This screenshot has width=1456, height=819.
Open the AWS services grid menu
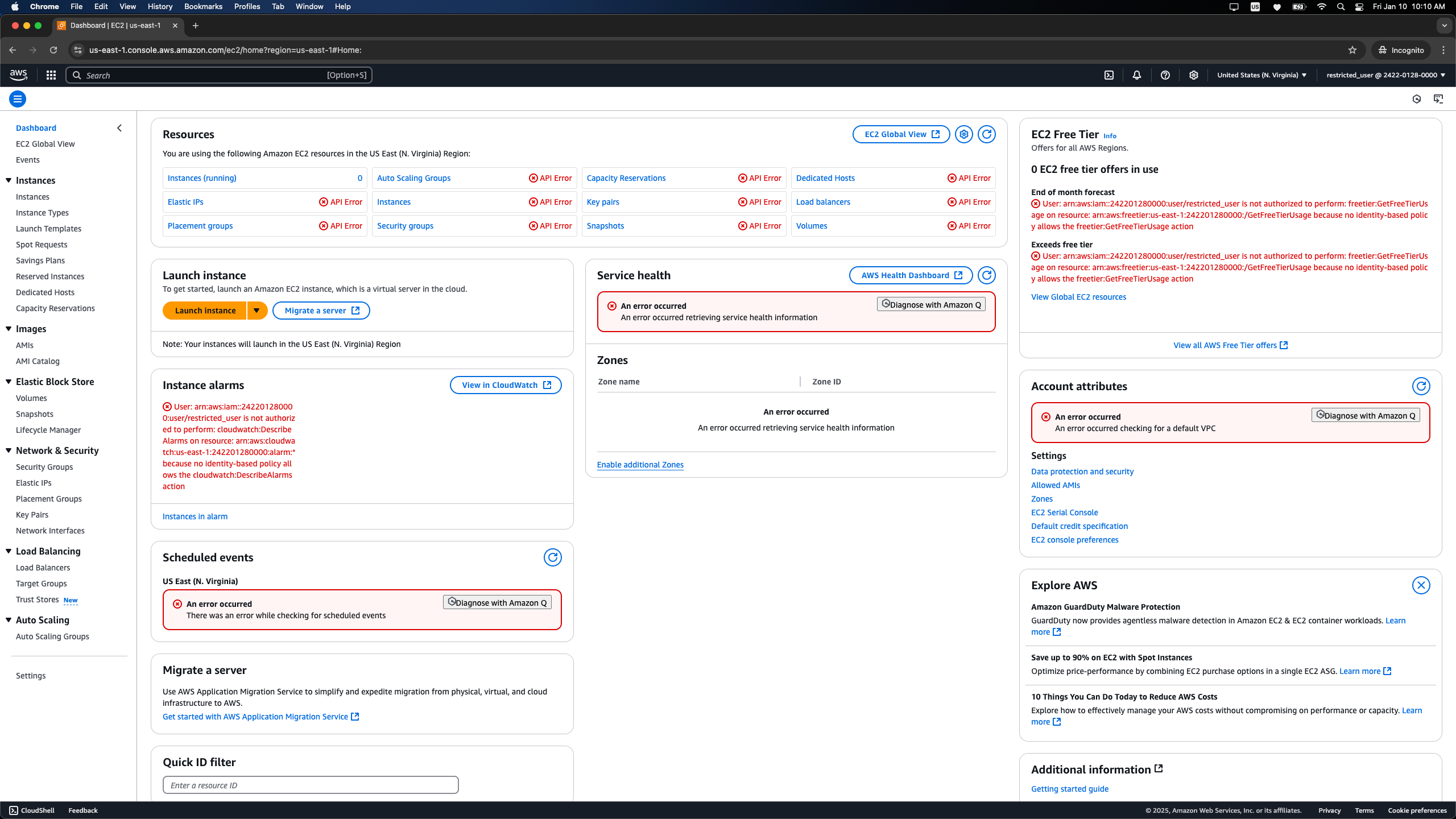(x=51, y=75)
